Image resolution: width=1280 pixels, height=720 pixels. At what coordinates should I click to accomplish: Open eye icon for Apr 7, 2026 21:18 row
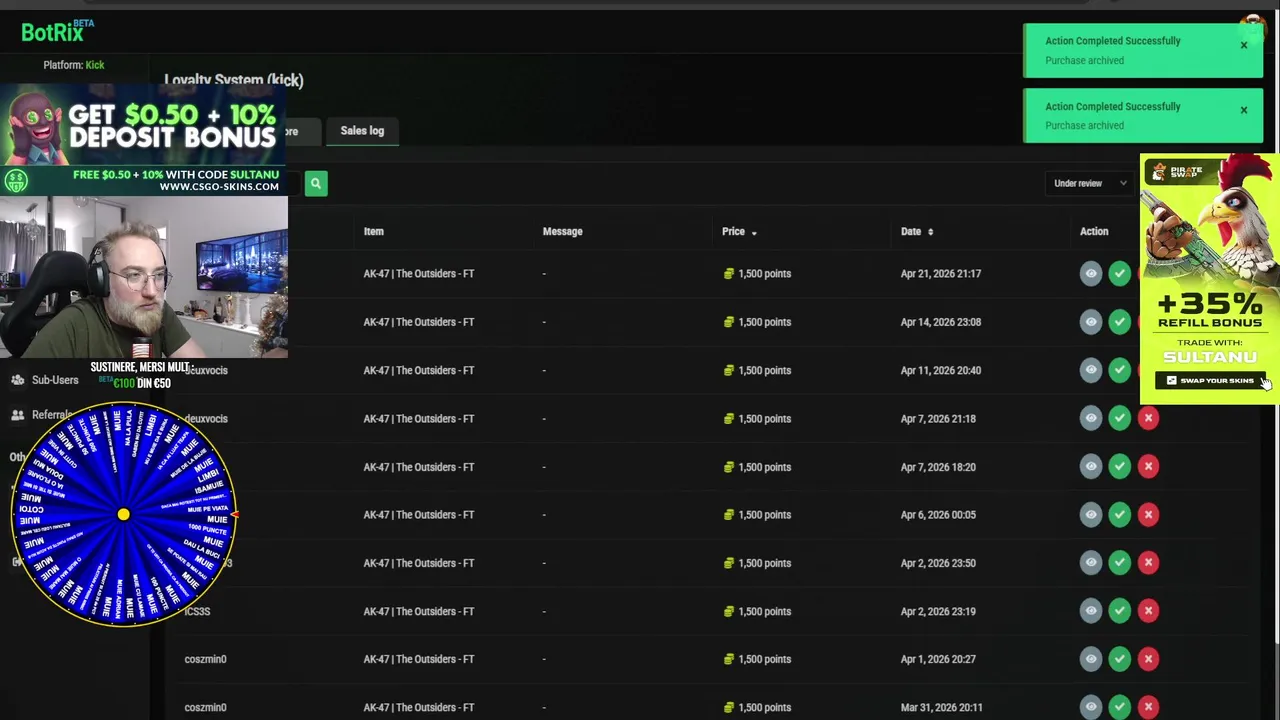(x=1091, y=418)
